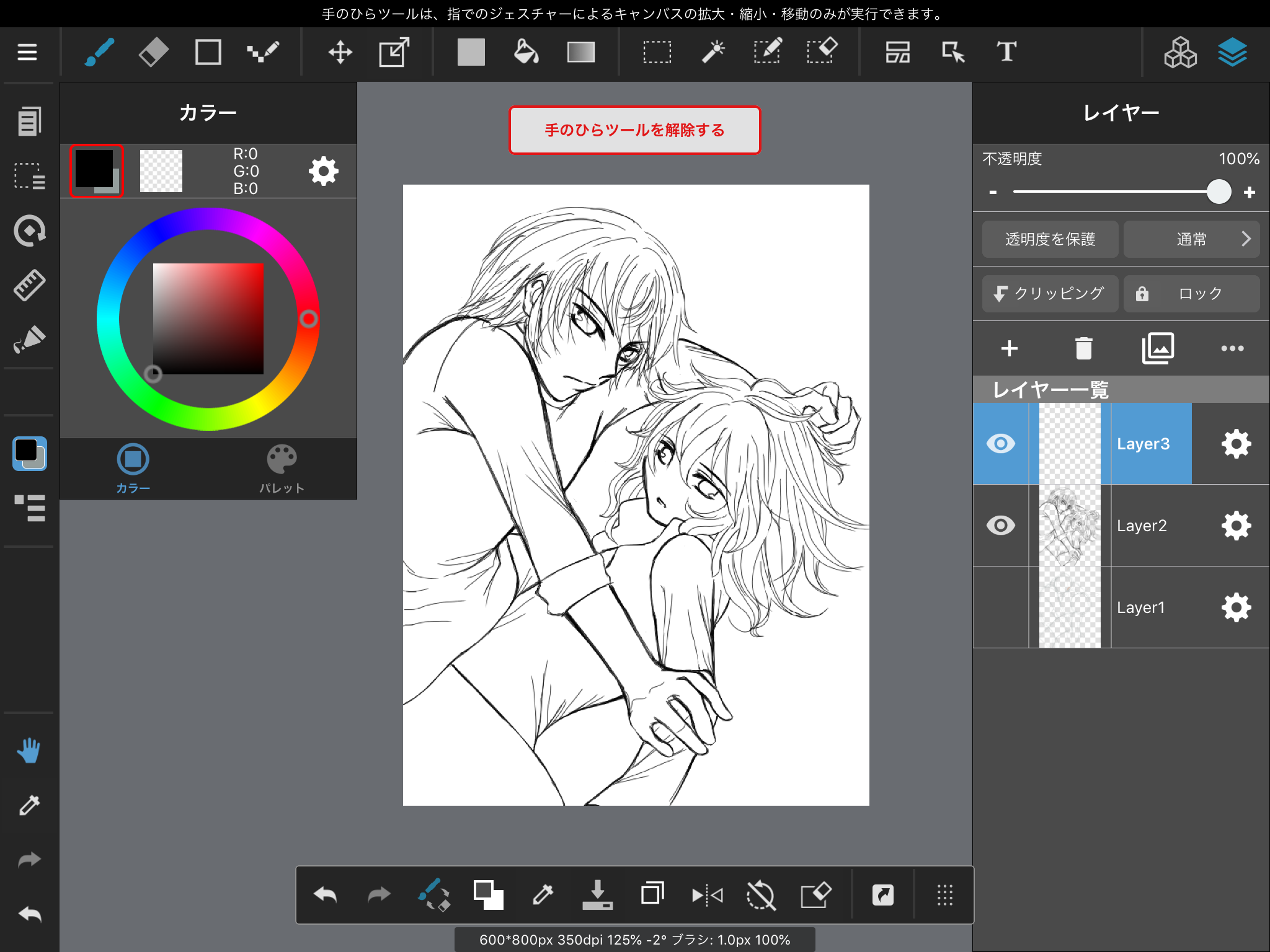The image size is (1270, 952).
Task: Select the Layer2 thumbnail
Action: 1070,526
